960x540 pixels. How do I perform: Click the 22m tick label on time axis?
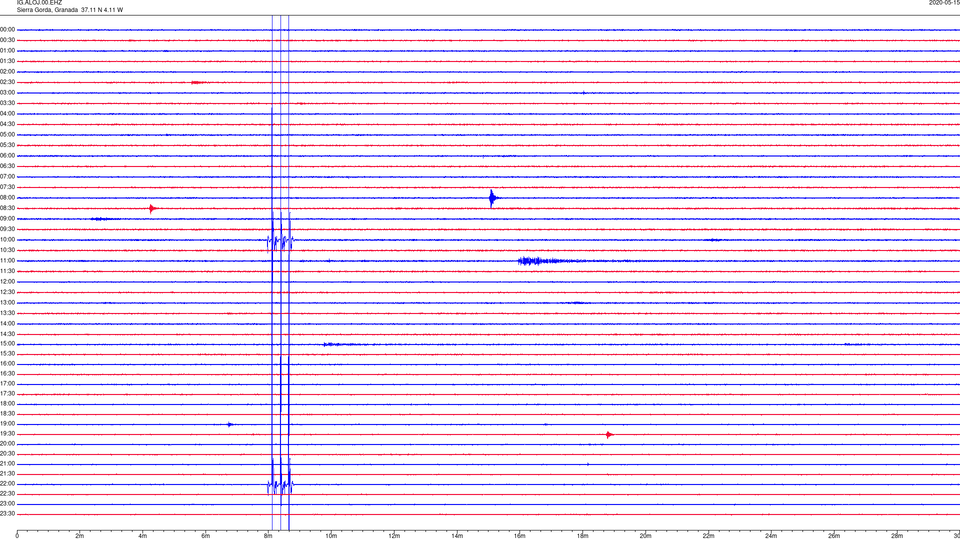(x=708, y=536)
